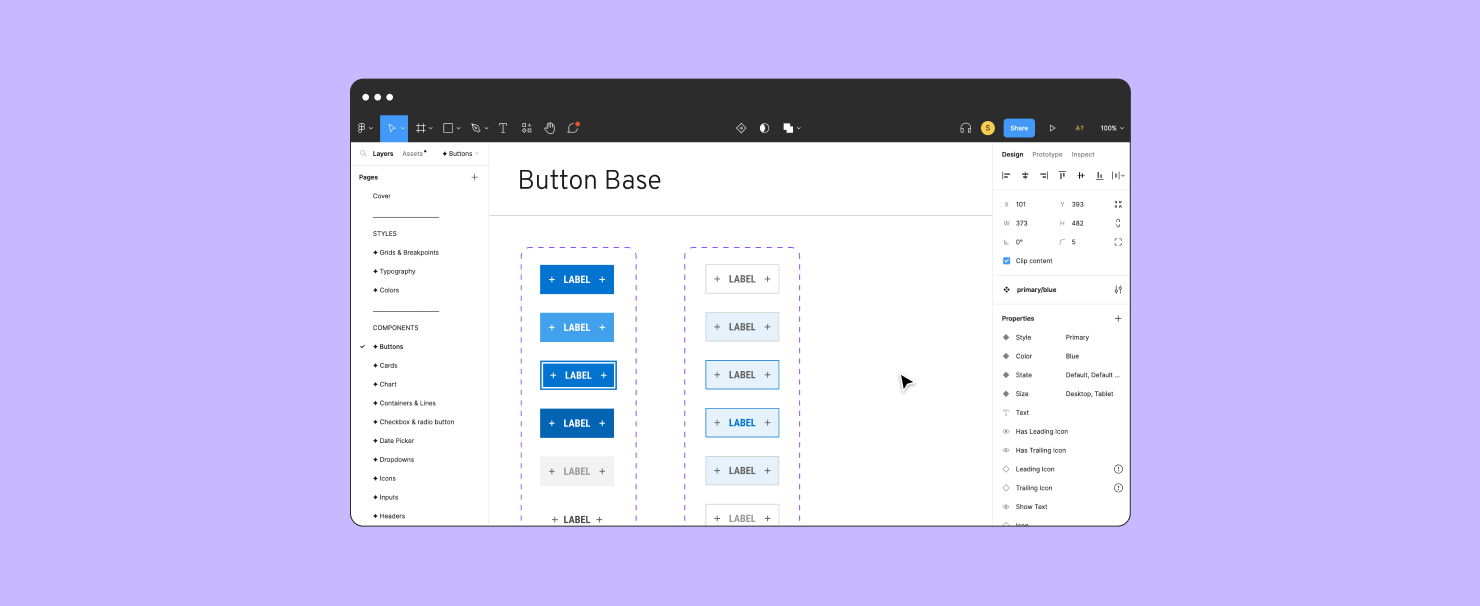
Task: Switch to the Prototype tab
Action: pyautogui.click(x=1047, y=155)
